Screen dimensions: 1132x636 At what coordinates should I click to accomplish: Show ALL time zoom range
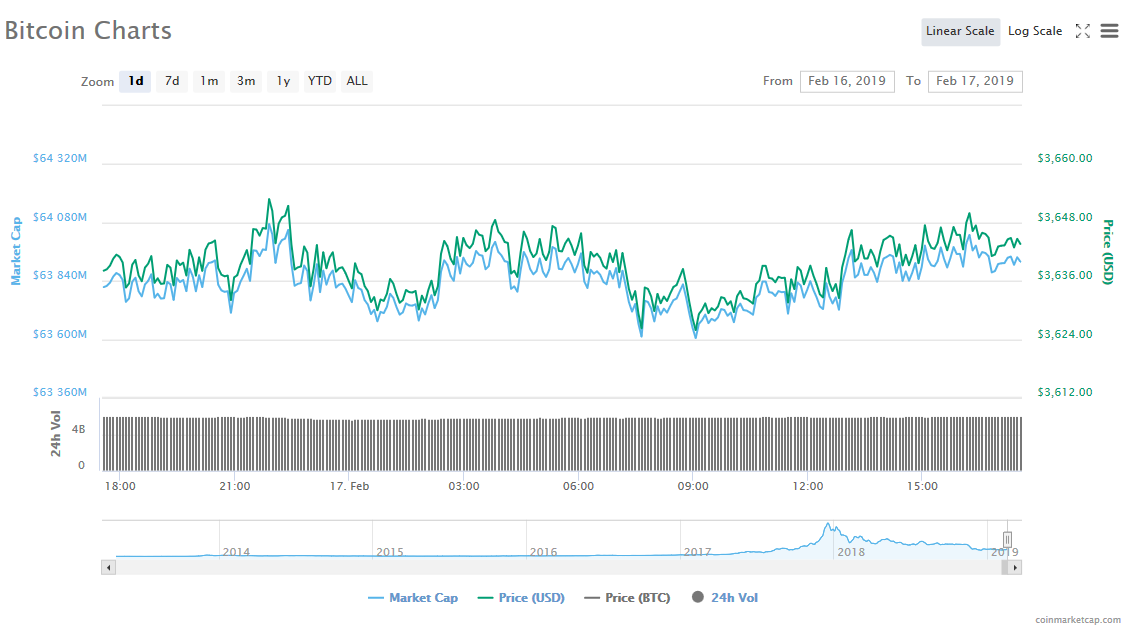pos(357,81)
